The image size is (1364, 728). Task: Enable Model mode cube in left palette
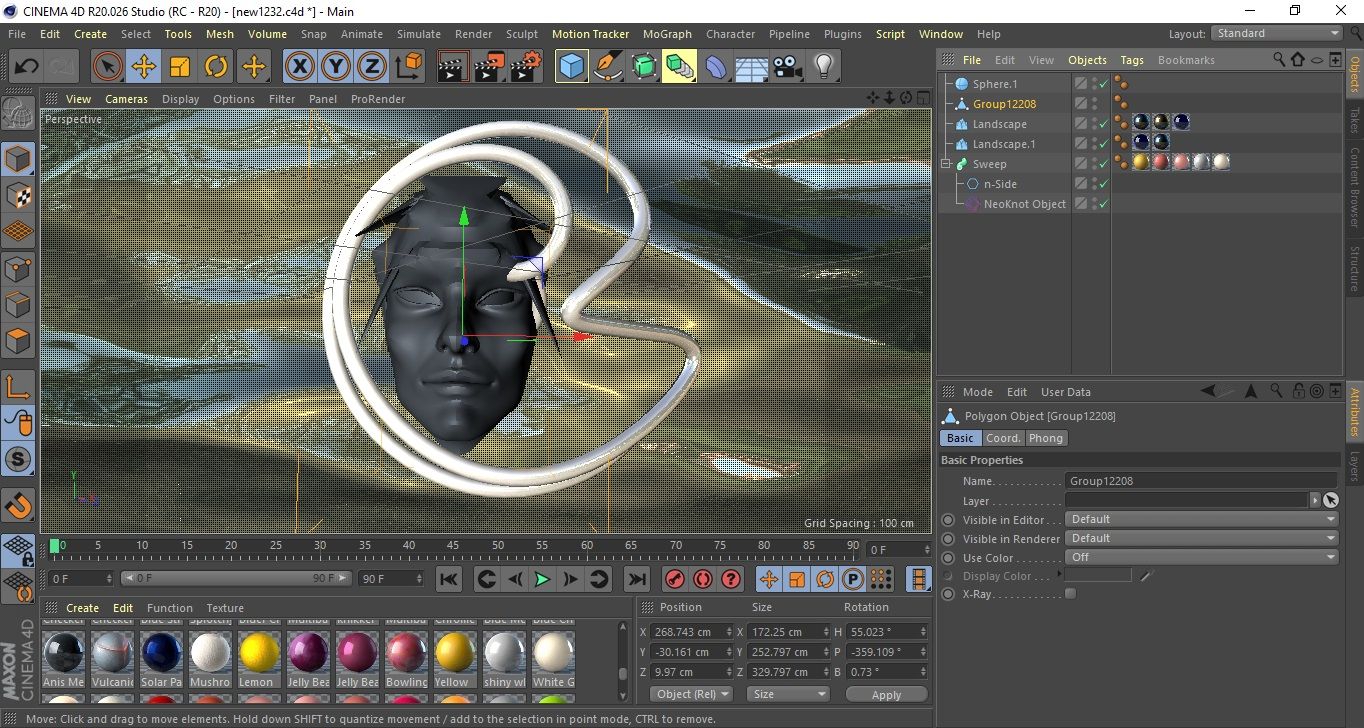click(x=18, y=159)
